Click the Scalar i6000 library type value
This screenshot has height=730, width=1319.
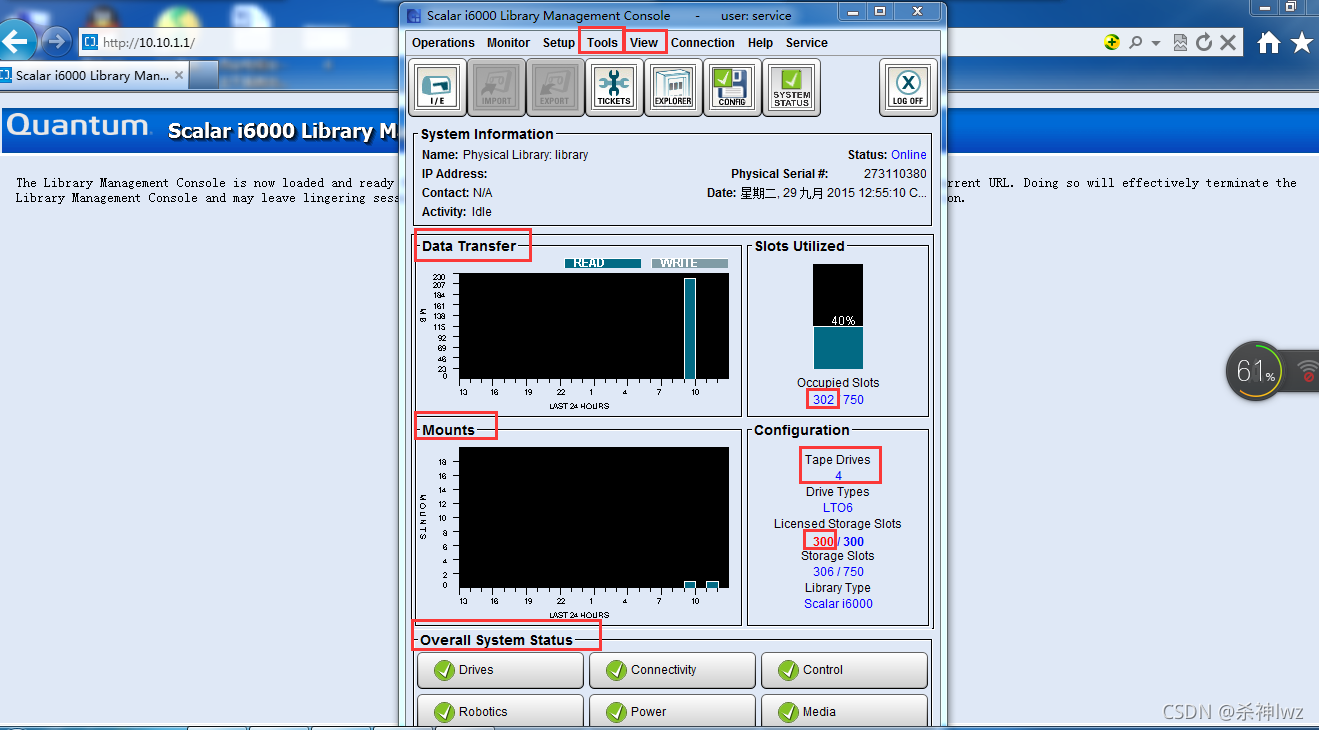[x=838, y=604]
